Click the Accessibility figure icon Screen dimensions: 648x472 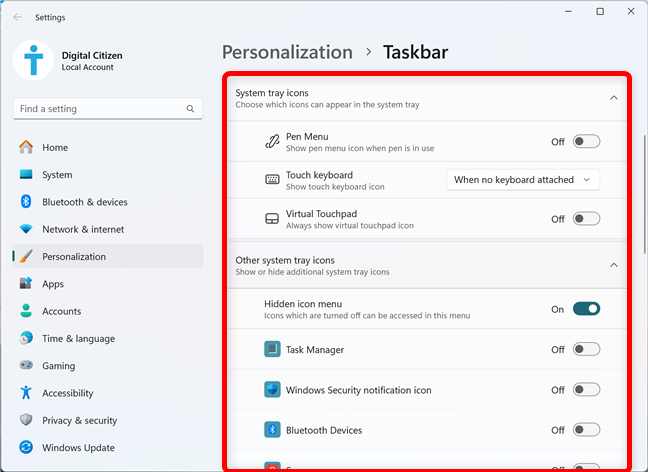coord(26,393)
